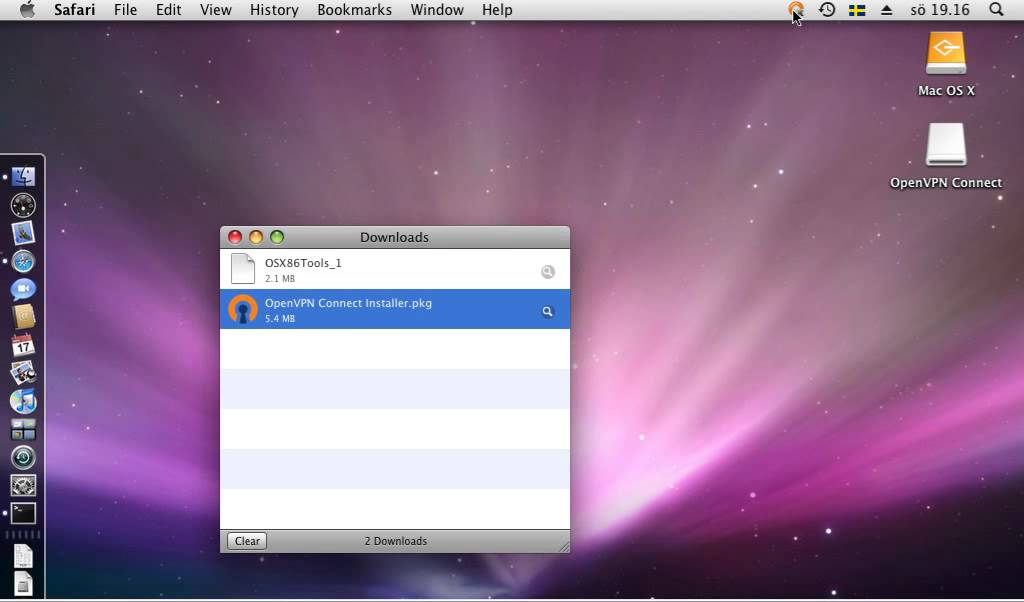This screenshot has height=602, width=1024.
Task: Reveal OSX86Tools_1 in Finder magnifier
Action: point(548,272)
